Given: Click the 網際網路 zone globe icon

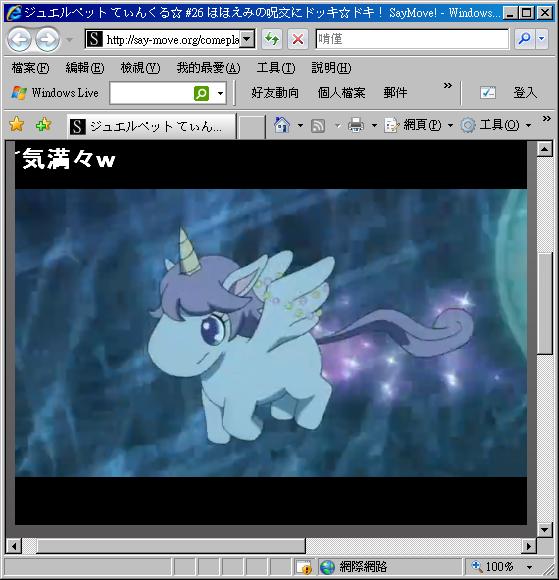Looking at the screenshot, I should coord(327,567).
